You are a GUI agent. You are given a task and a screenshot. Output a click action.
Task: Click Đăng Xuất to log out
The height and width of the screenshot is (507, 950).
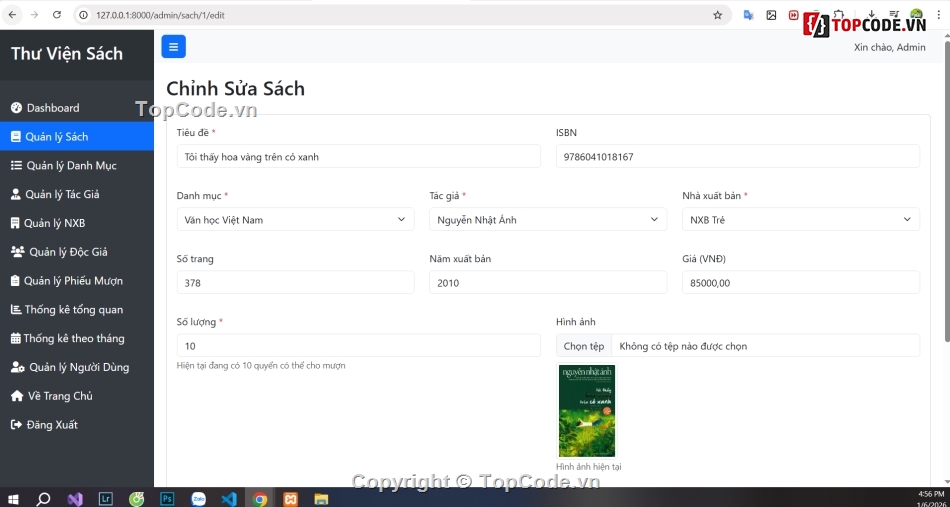click(x=77, y=425)
